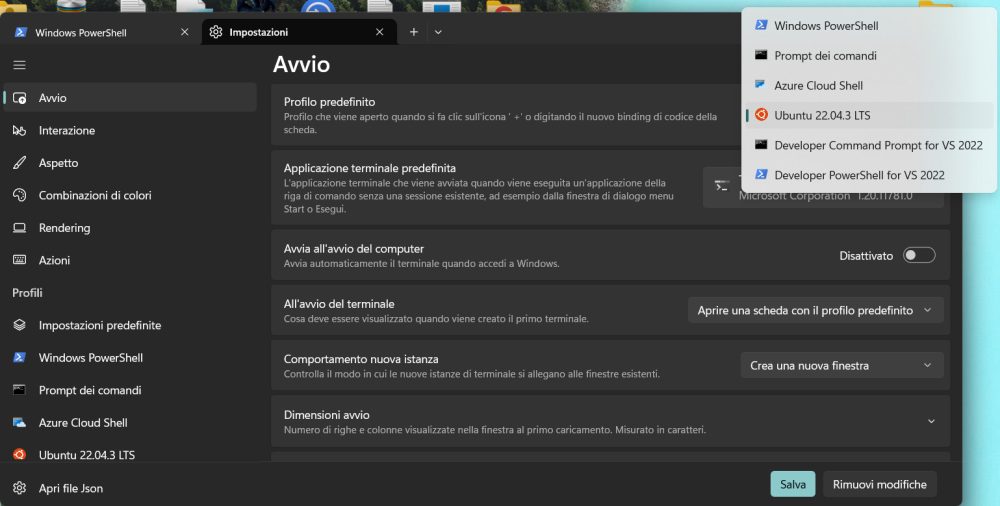The image size is (1000, 506).
Task: Click the Rendering monitor icon
Action: [19, 228]
